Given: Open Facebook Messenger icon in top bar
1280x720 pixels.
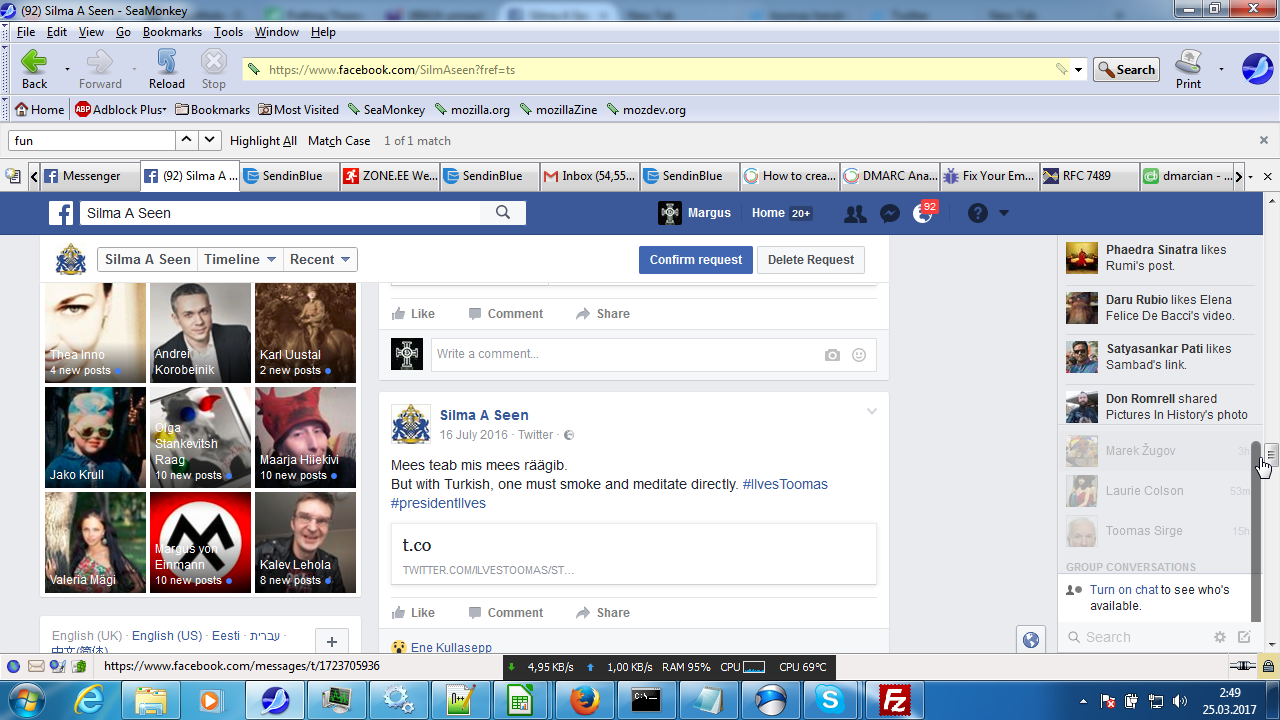Looking at the screenshot, I should click(889, 213).
